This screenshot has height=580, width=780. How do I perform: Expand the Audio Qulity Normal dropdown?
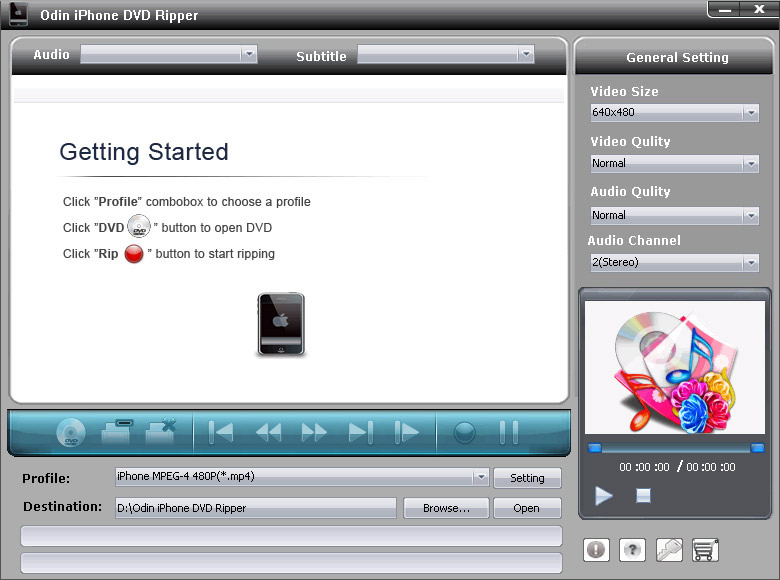675,216
